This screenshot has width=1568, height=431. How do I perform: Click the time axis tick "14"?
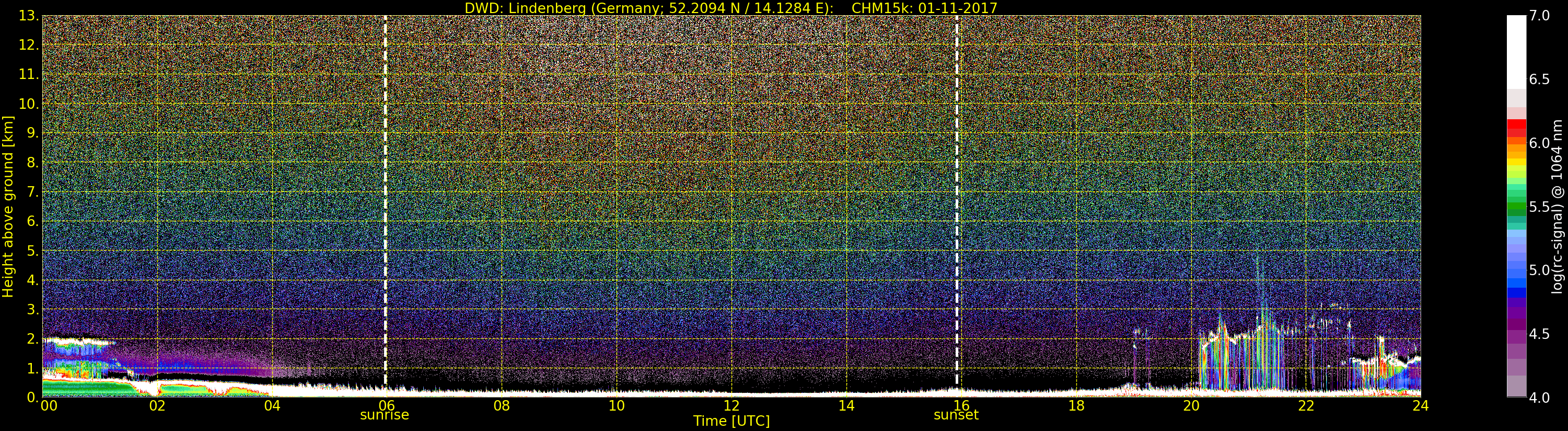pos(846,406)
